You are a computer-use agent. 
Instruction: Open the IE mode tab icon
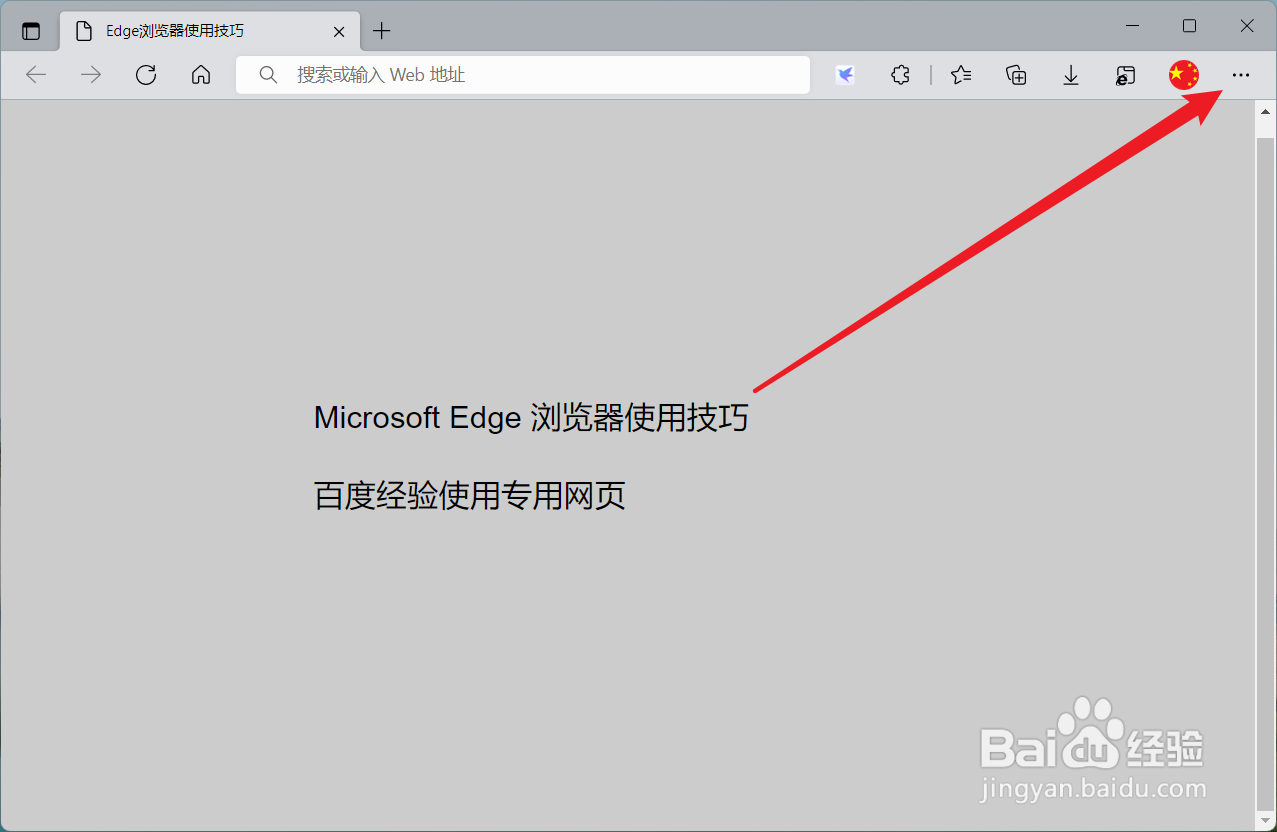[x=1126, y=75]
